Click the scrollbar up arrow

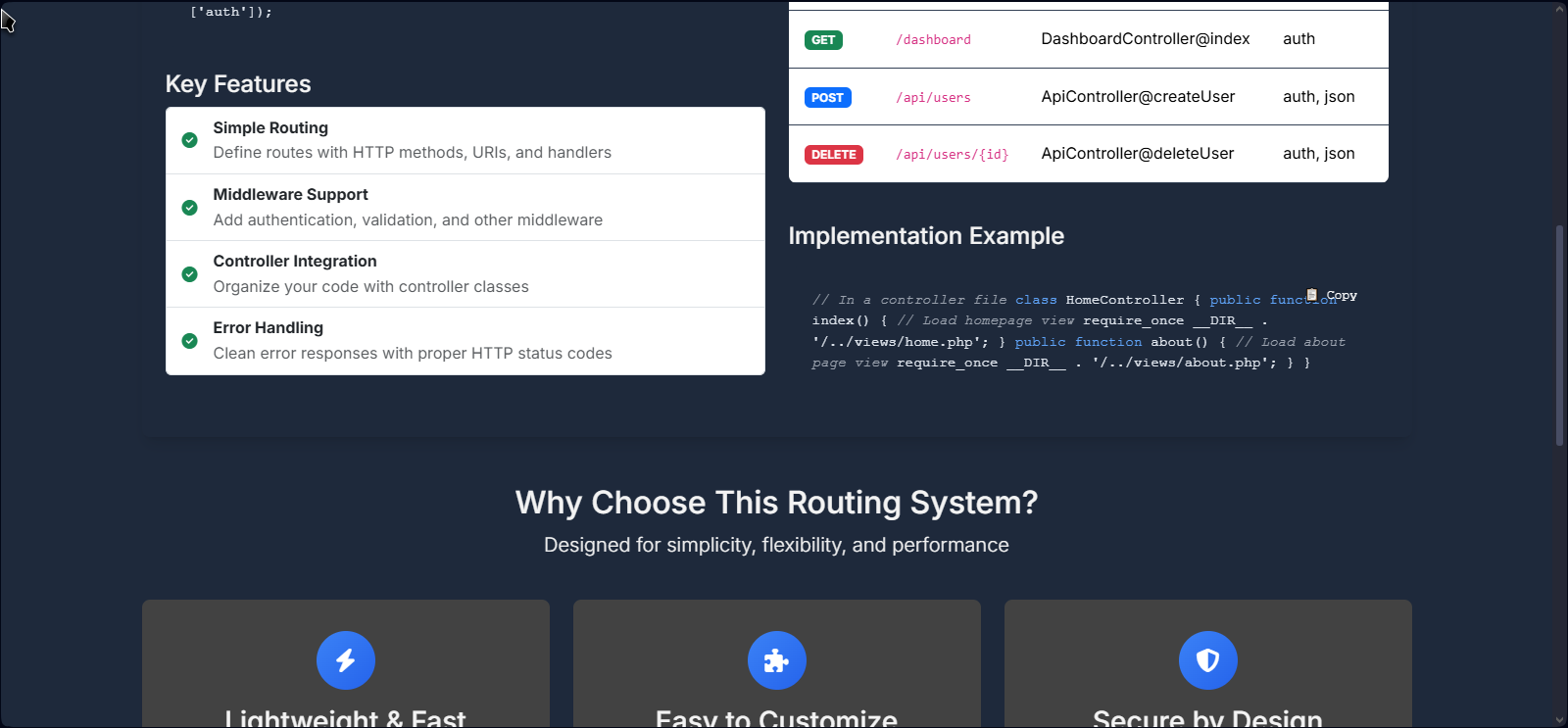point(1560,9)
